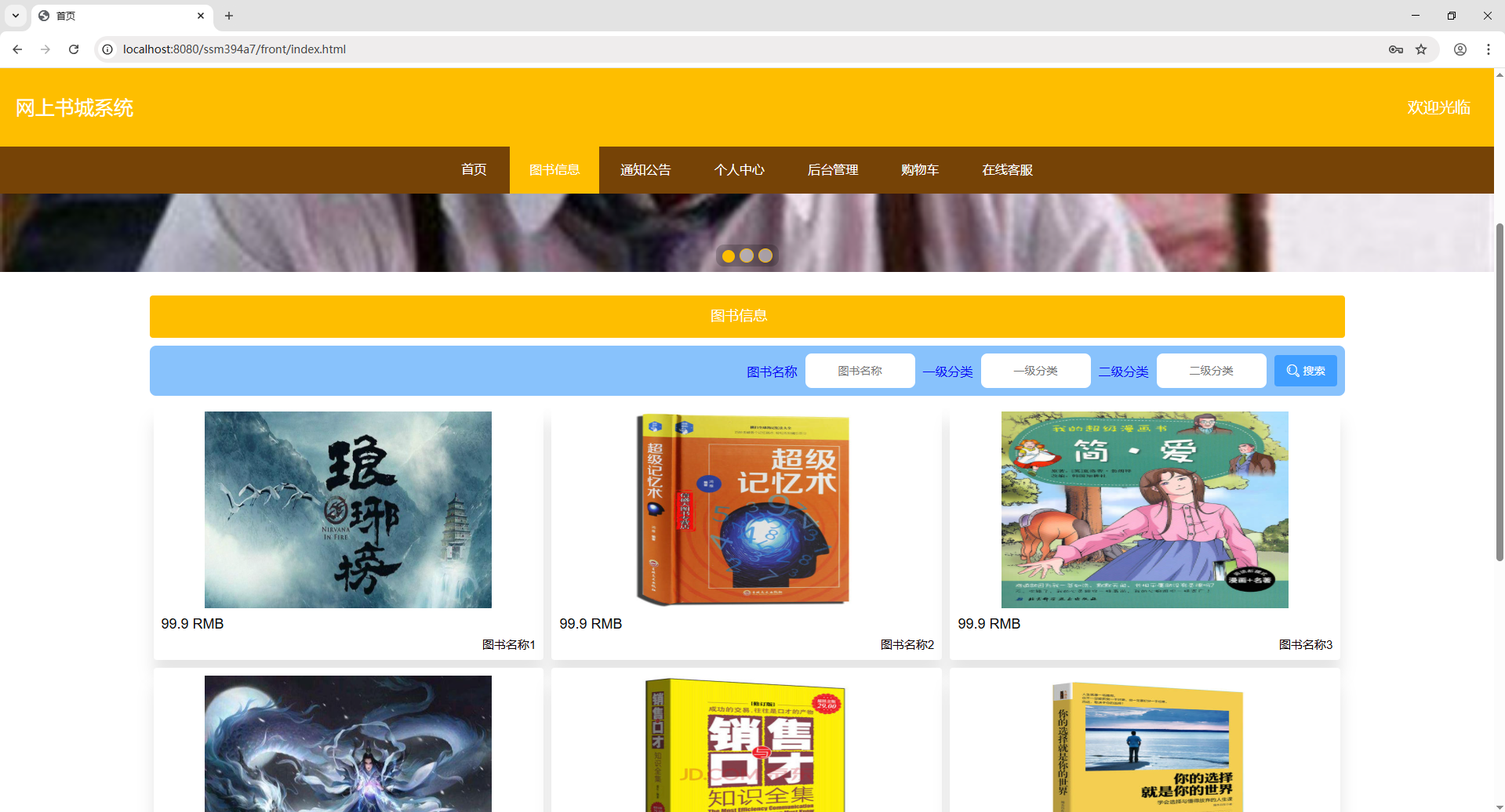Bookmark this page with star icon

click(x=1421, y=49)
